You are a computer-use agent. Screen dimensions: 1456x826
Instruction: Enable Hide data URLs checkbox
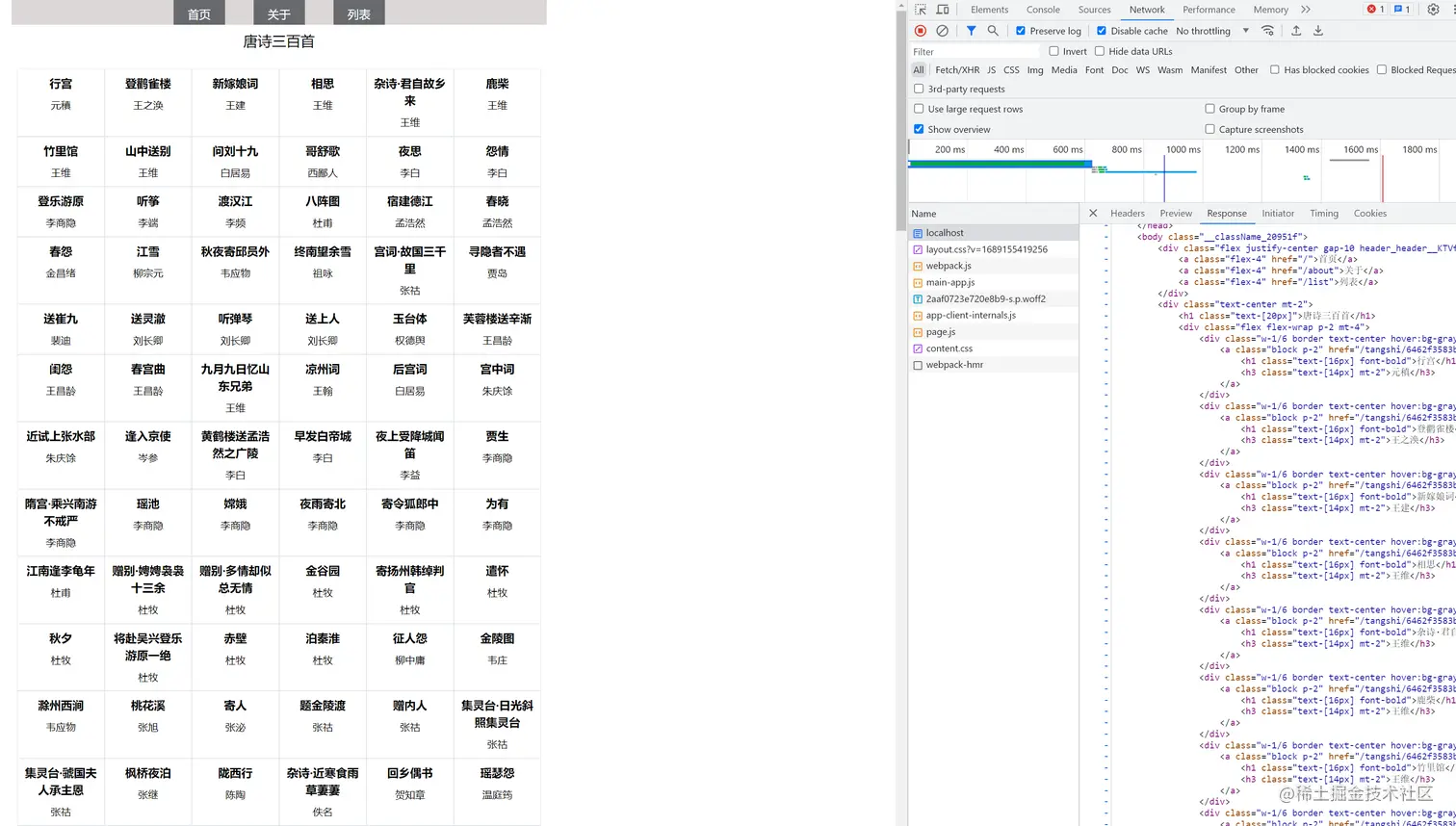1100,51
